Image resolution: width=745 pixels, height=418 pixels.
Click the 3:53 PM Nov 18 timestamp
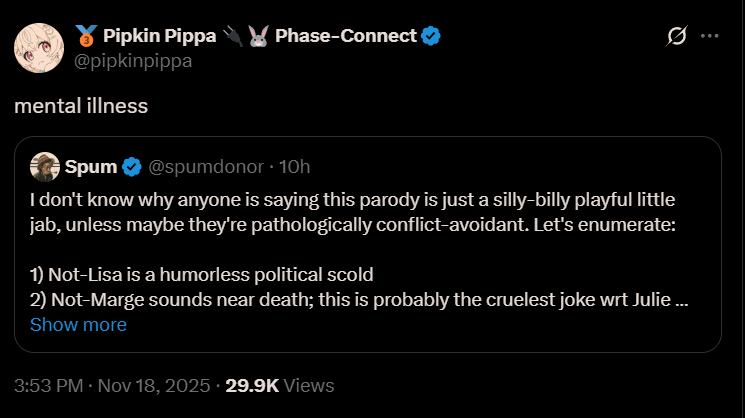(112, 386)
